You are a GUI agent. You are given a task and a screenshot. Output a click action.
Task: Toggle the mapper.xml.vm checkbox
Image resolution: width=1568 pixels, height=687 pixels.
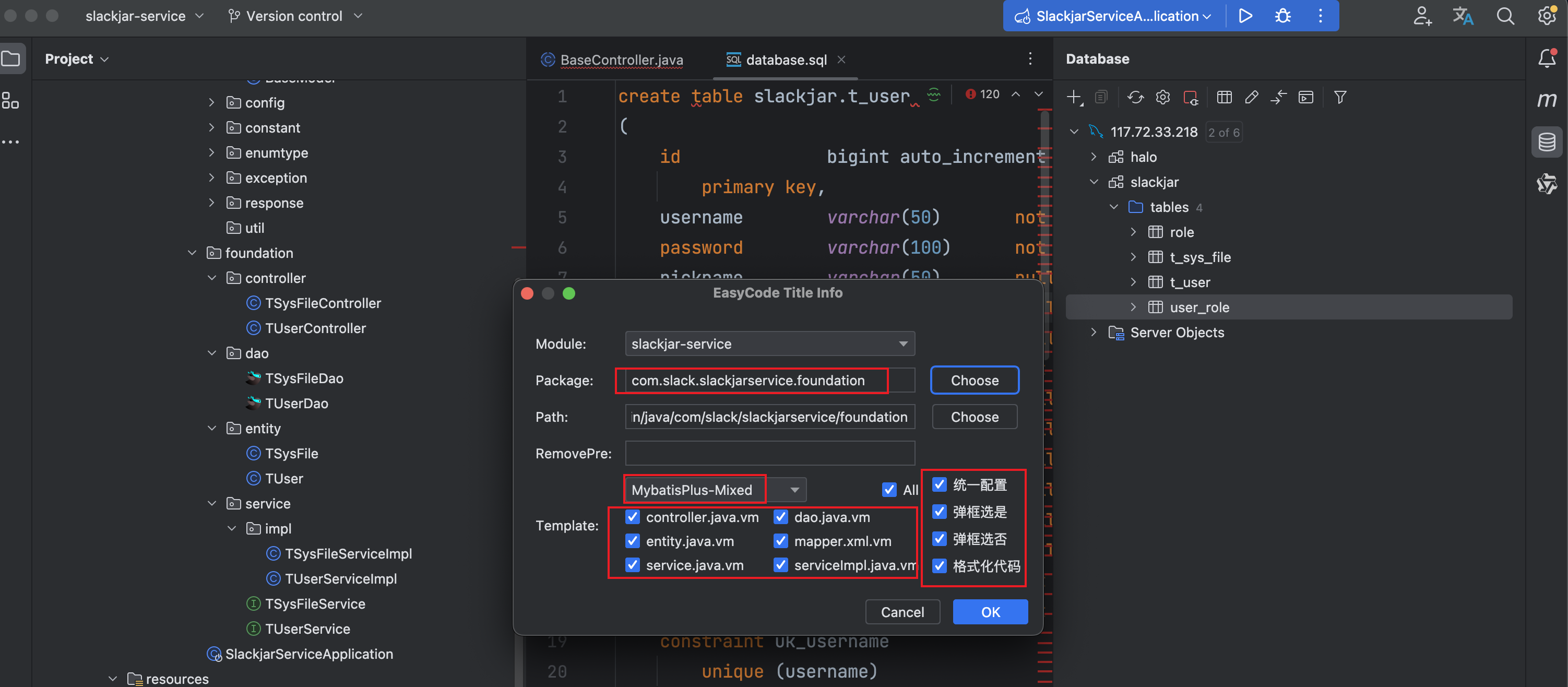[x=781, y=541]
